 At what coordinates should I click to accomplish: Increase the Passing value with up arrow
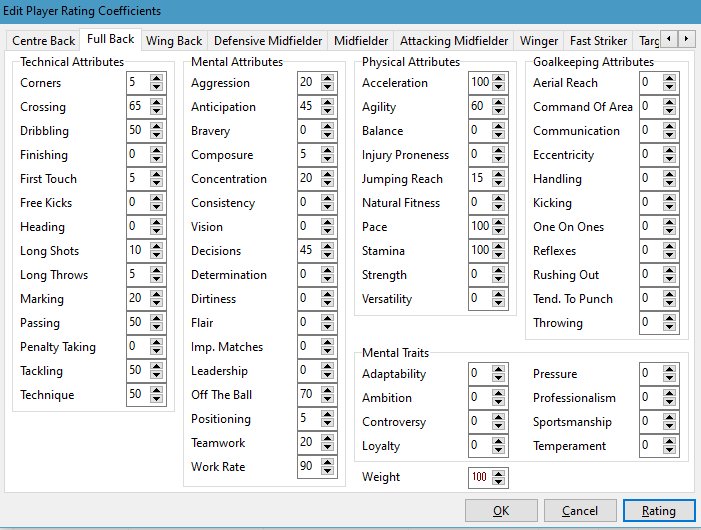pos(156,319)
